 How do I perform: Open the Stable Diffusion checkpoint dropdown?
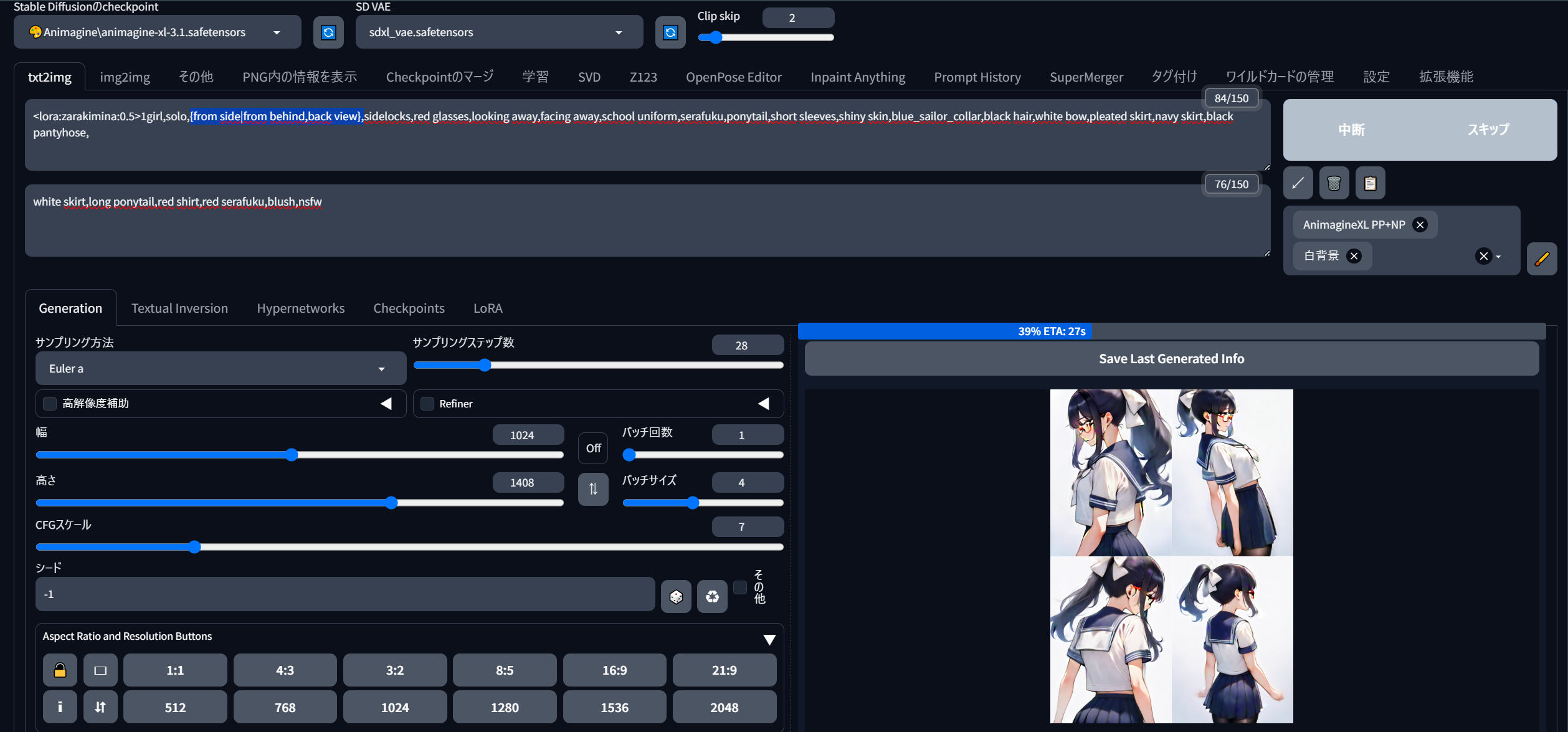158,32
